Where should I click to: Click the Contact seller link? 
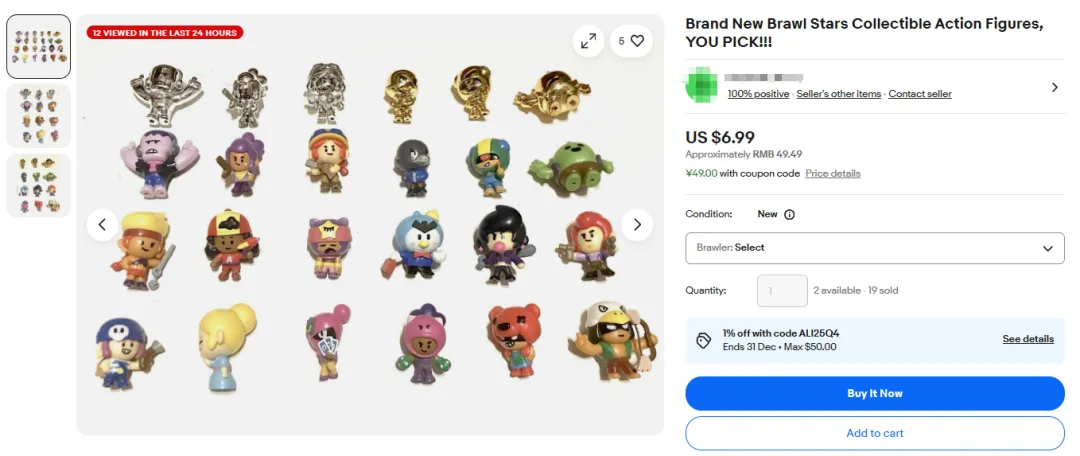point(920,94)
